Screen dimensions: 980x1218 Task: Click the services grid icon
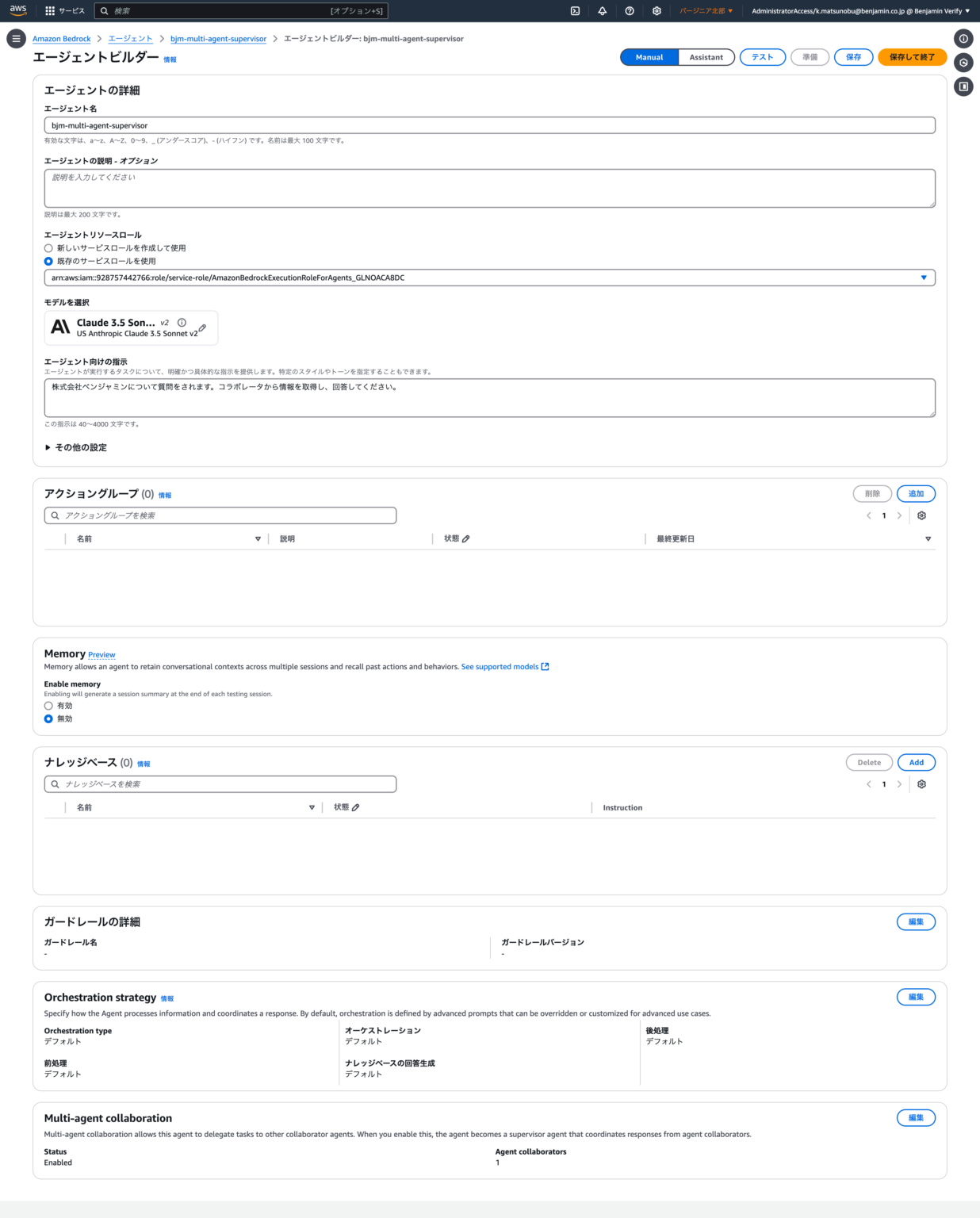pos(50,11)
